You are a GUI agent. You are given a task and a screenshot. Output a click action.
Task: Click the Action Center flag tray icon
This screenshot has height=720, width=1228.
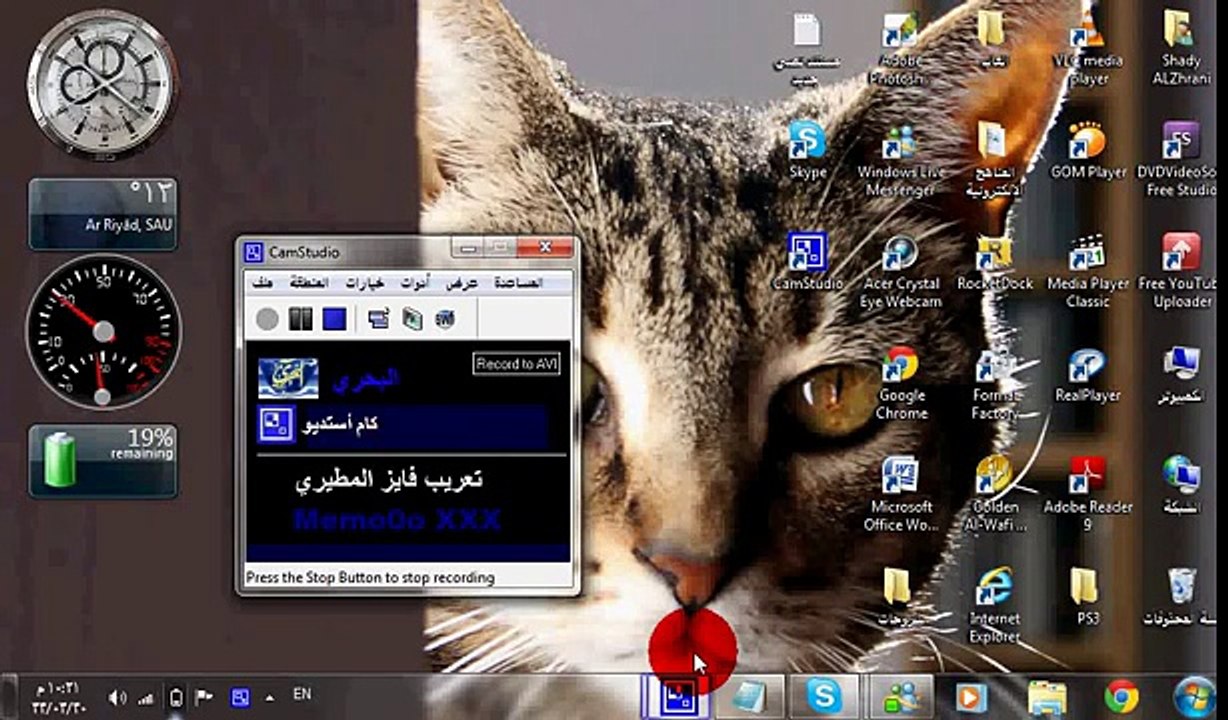point(204,697)
